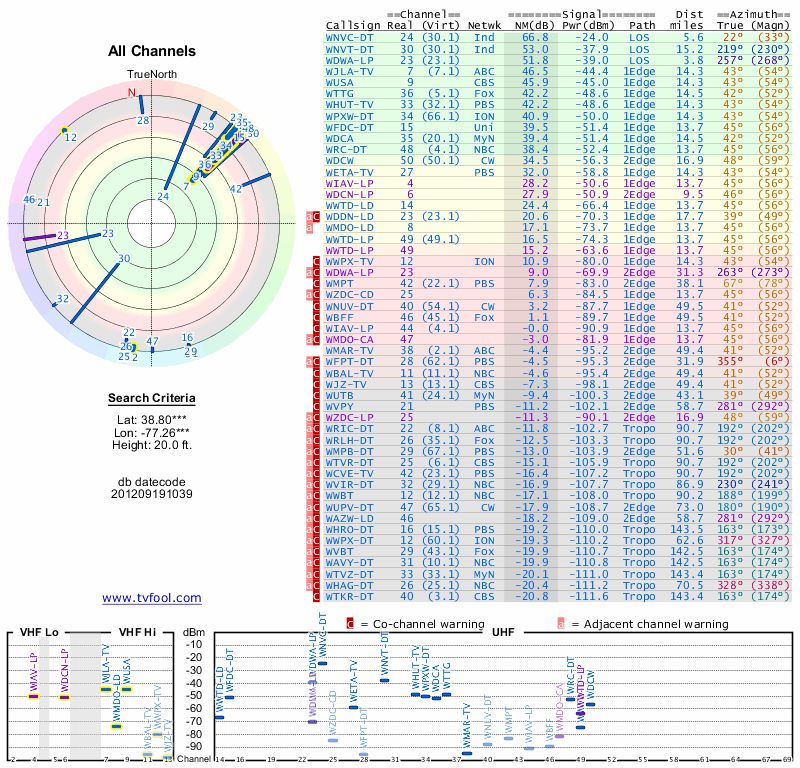Select WETA-TV callsign in the table
This screenshot has height=768, width=800.
349,172
